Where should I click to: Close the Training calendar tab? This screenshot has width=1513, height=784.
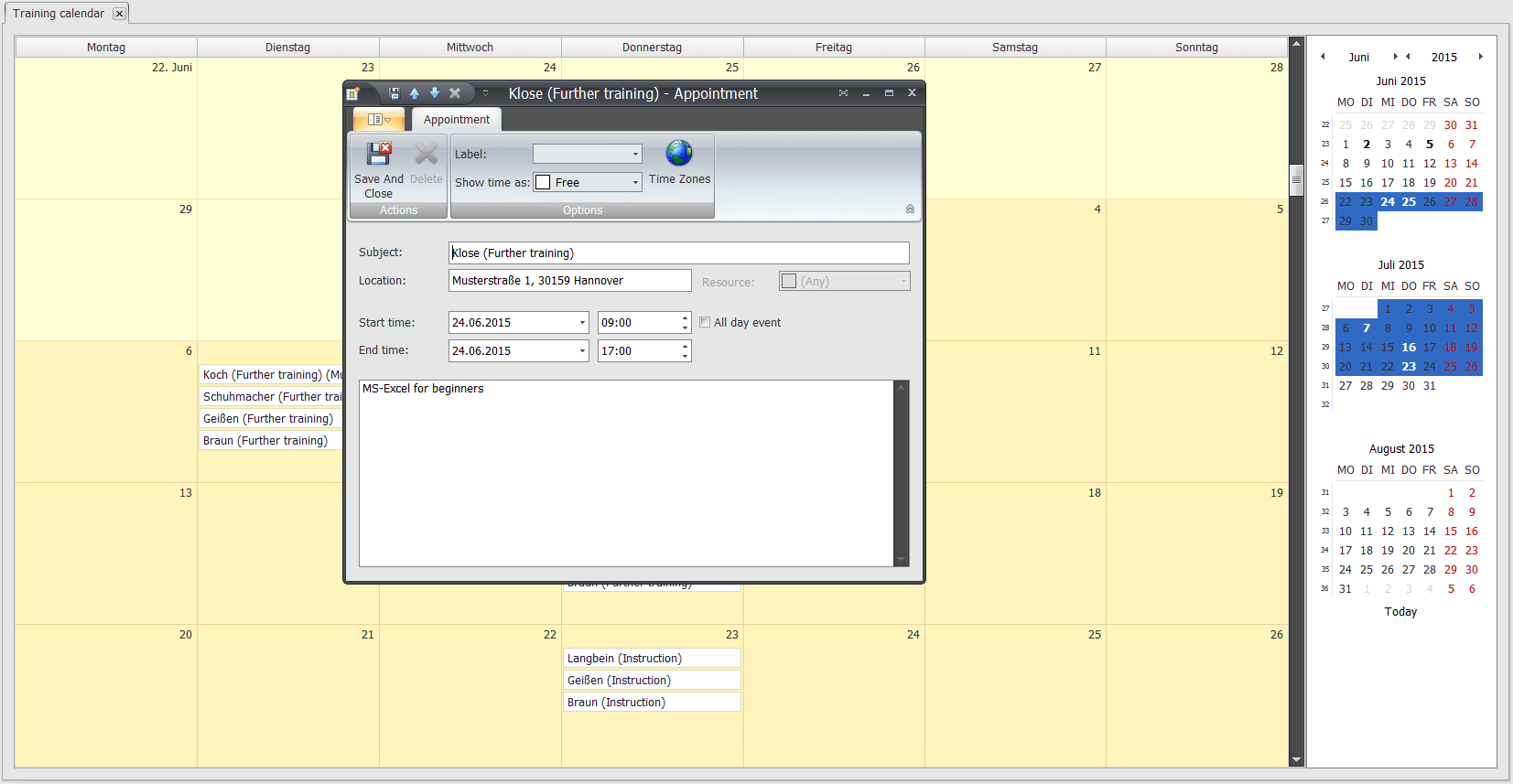(119, 14)
